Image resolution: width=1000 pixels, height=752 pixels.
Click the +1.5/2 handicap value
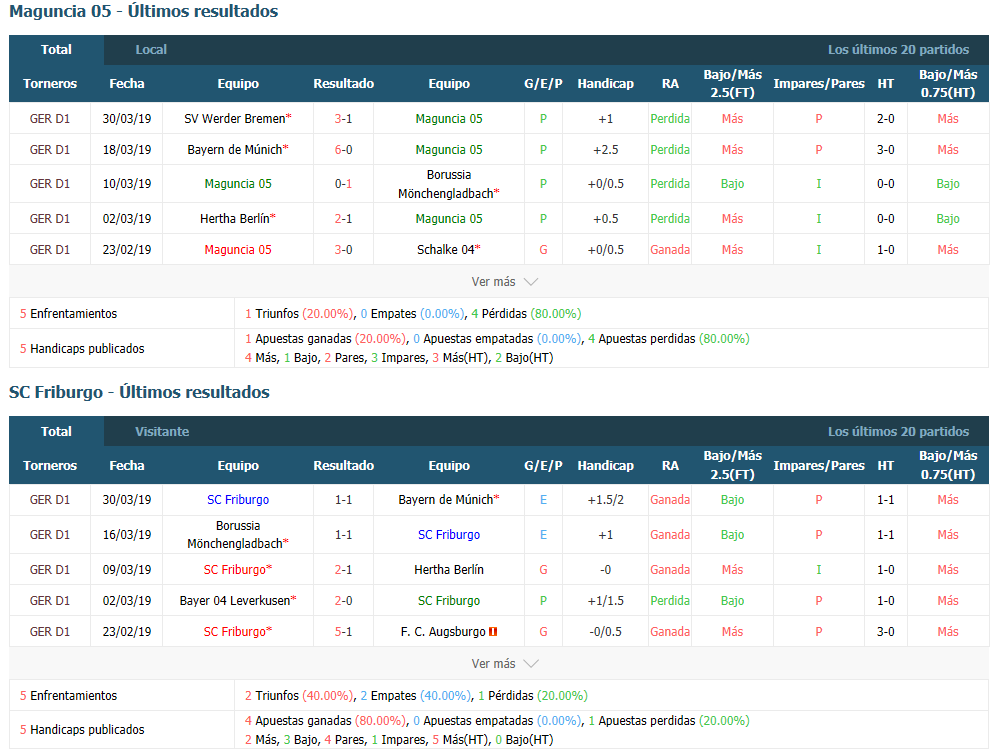pos(605,500)
